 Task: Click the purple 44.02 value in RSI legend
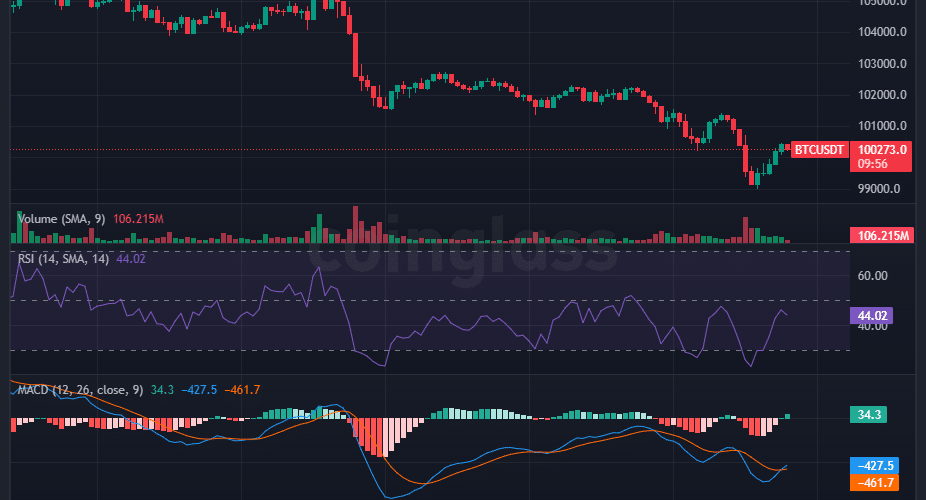[x=132, y=259]
